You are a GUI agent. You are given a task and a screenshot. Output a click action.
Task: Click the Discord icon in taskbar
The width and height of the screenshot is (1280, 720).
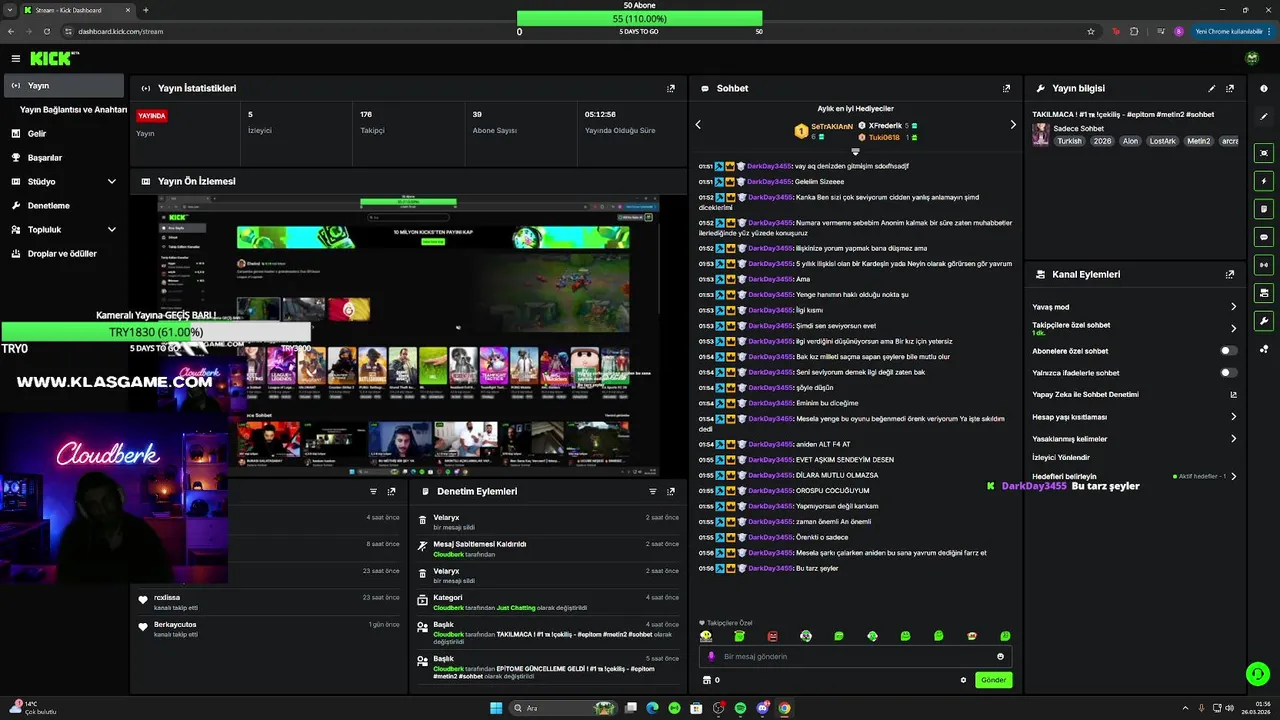coord(763,708)
